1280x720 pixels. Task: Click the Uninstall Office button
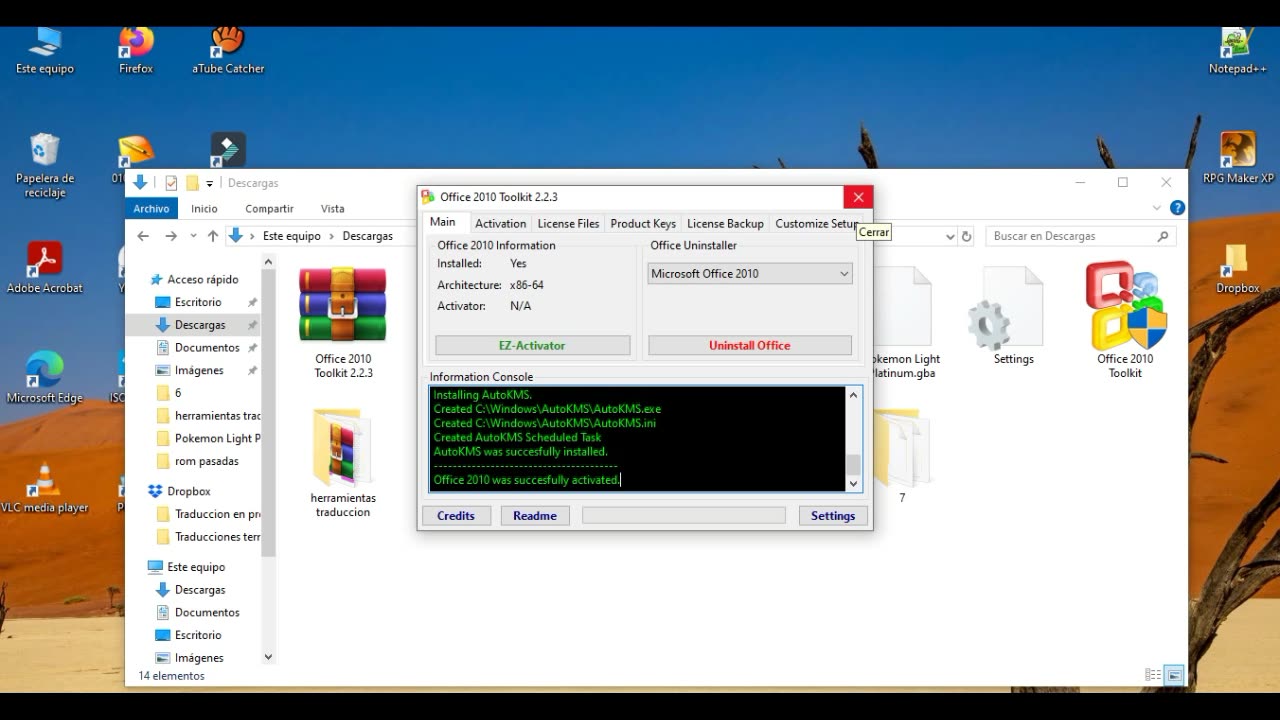tap(750, 345)
